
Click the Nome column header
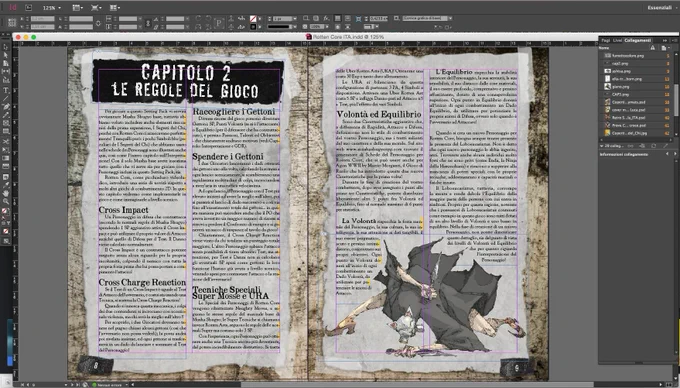point(605,48)
